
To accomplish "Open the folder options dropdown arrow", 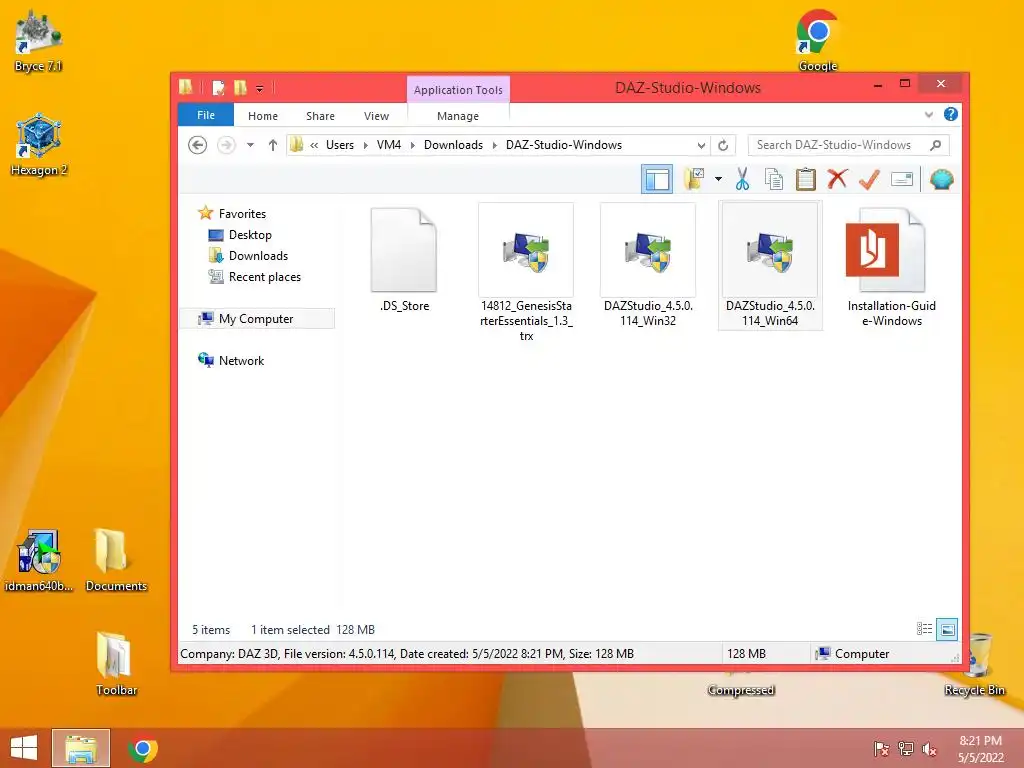I will (x=718, y=179).
